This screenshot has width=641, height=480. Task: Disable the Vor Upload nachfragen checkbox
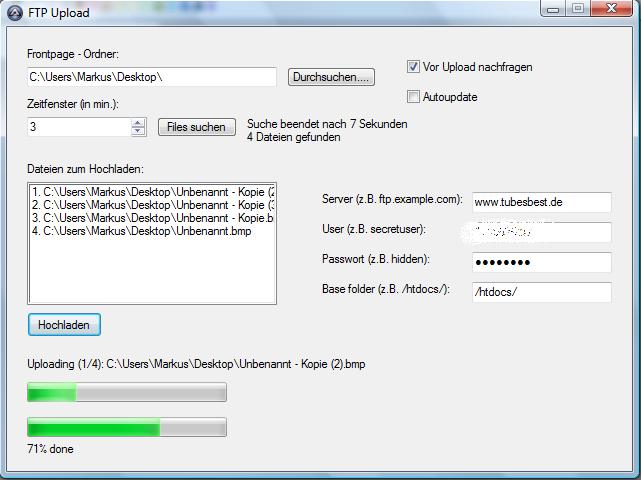[413, 67]
